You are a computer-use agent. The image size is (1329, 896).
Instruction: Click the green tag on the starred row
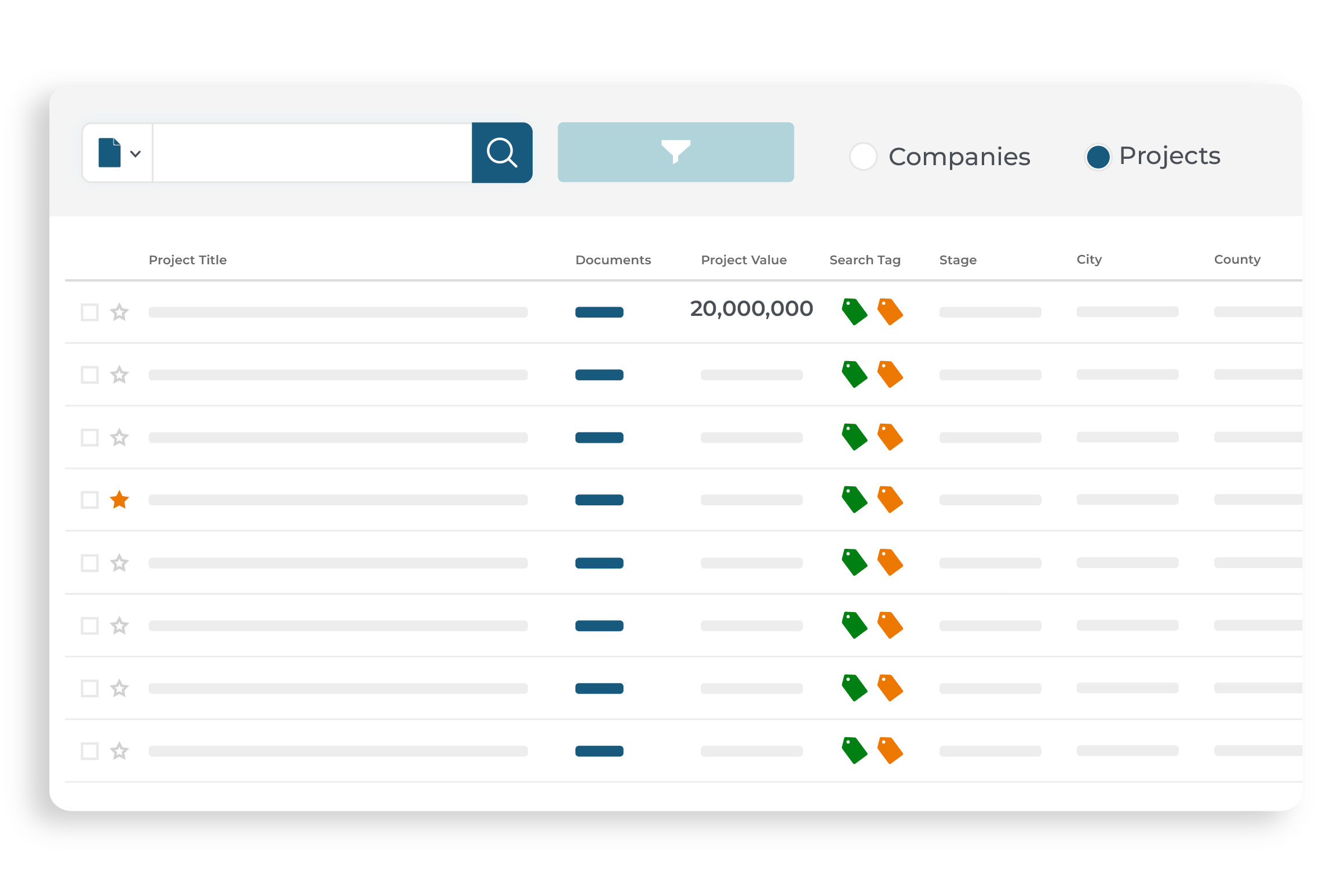point(854,500)
